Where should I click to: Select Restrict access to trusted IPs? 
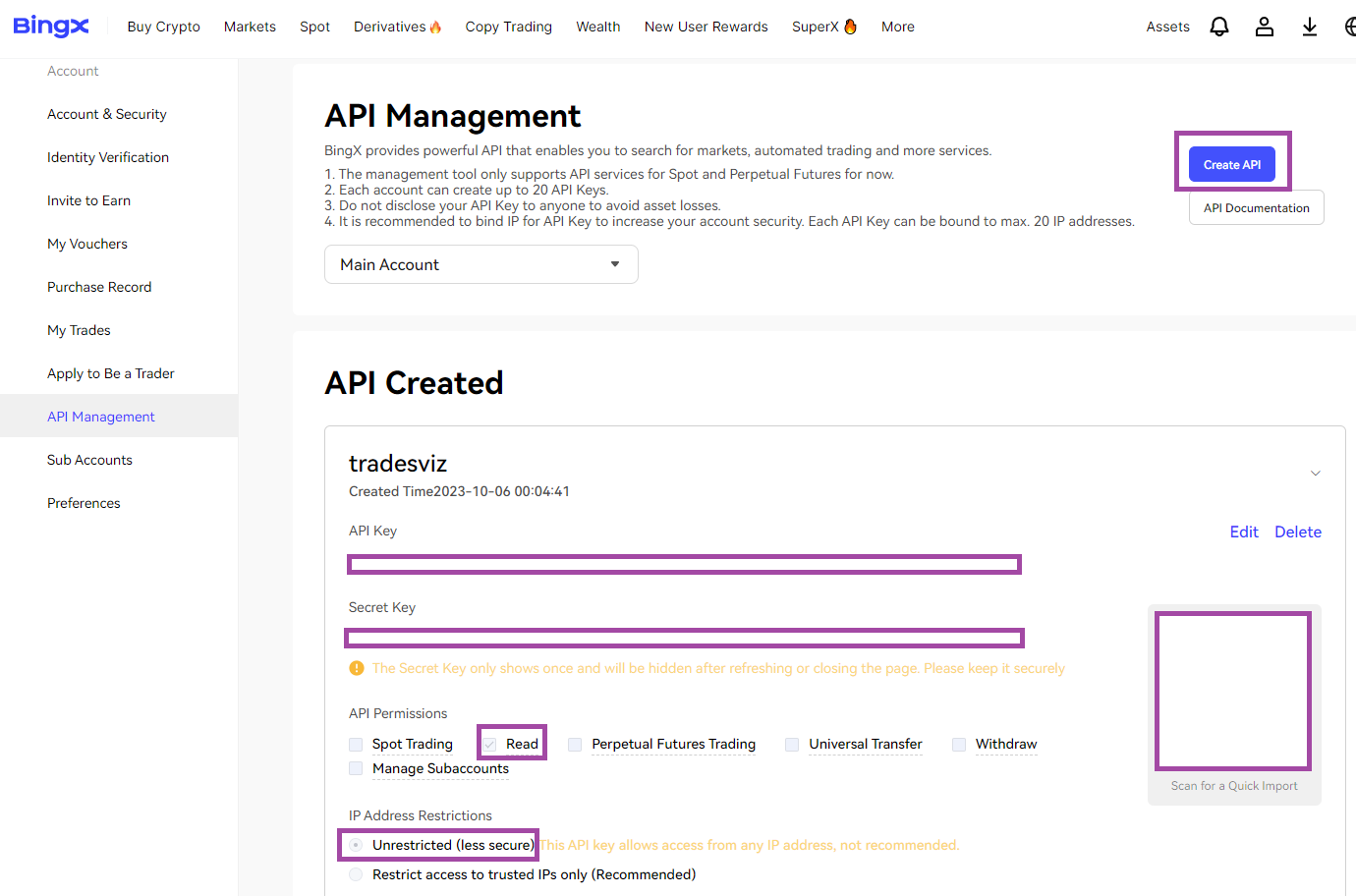click(356, 874)
